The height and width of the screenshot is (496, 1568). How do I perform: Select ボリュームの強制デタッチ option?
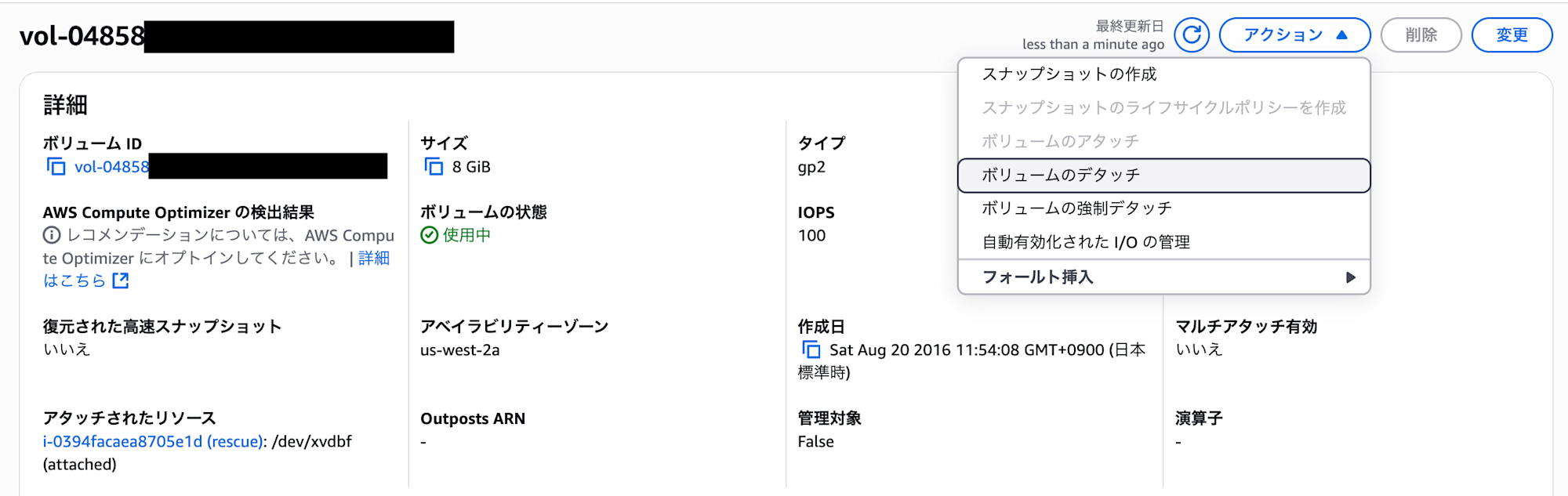click(x=1076, y=208)
